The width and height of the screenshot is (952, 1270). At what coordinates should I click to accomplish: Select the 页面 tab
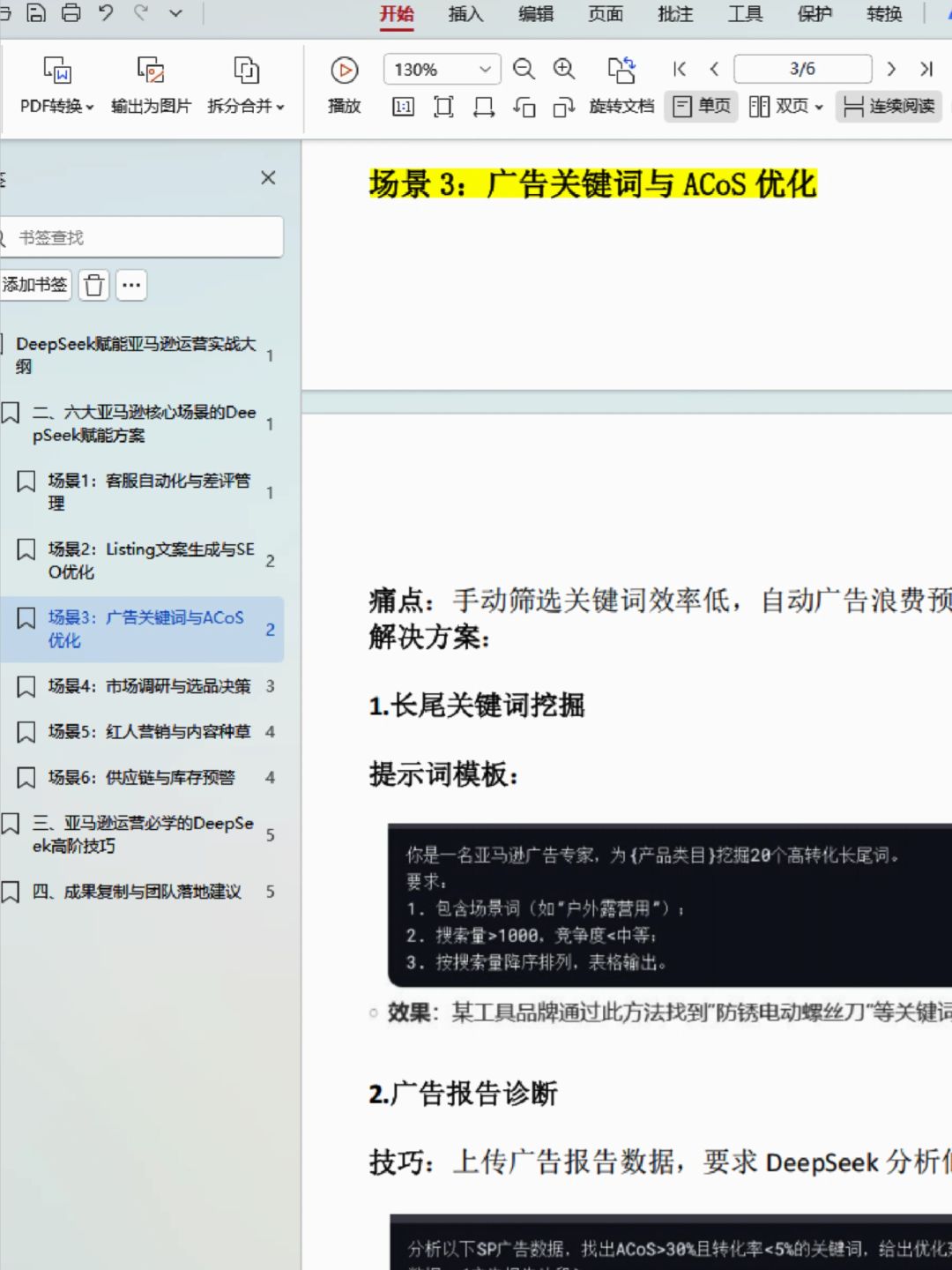(606, 14)
